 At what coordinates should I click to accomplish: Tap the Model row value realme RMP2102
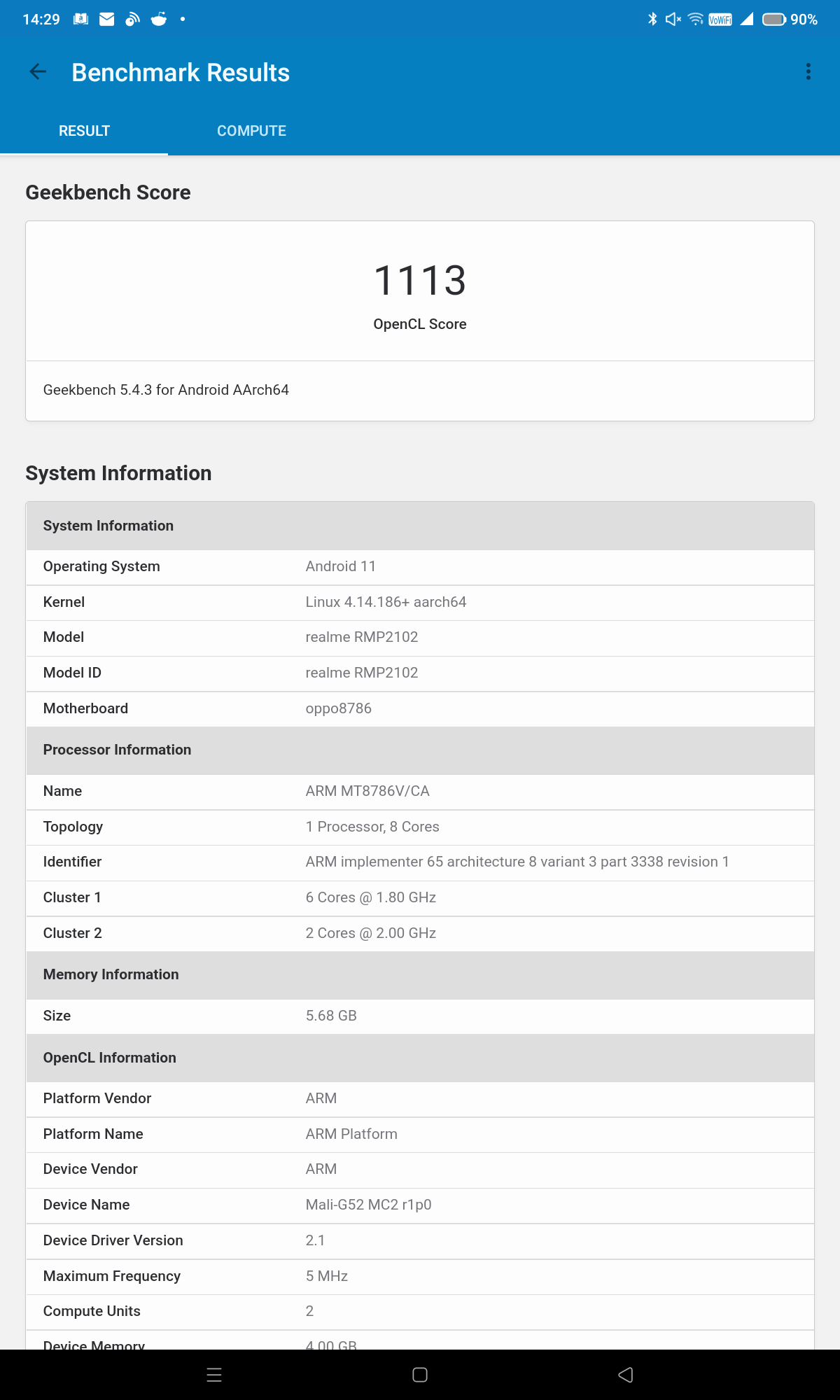tap(362, 637)
